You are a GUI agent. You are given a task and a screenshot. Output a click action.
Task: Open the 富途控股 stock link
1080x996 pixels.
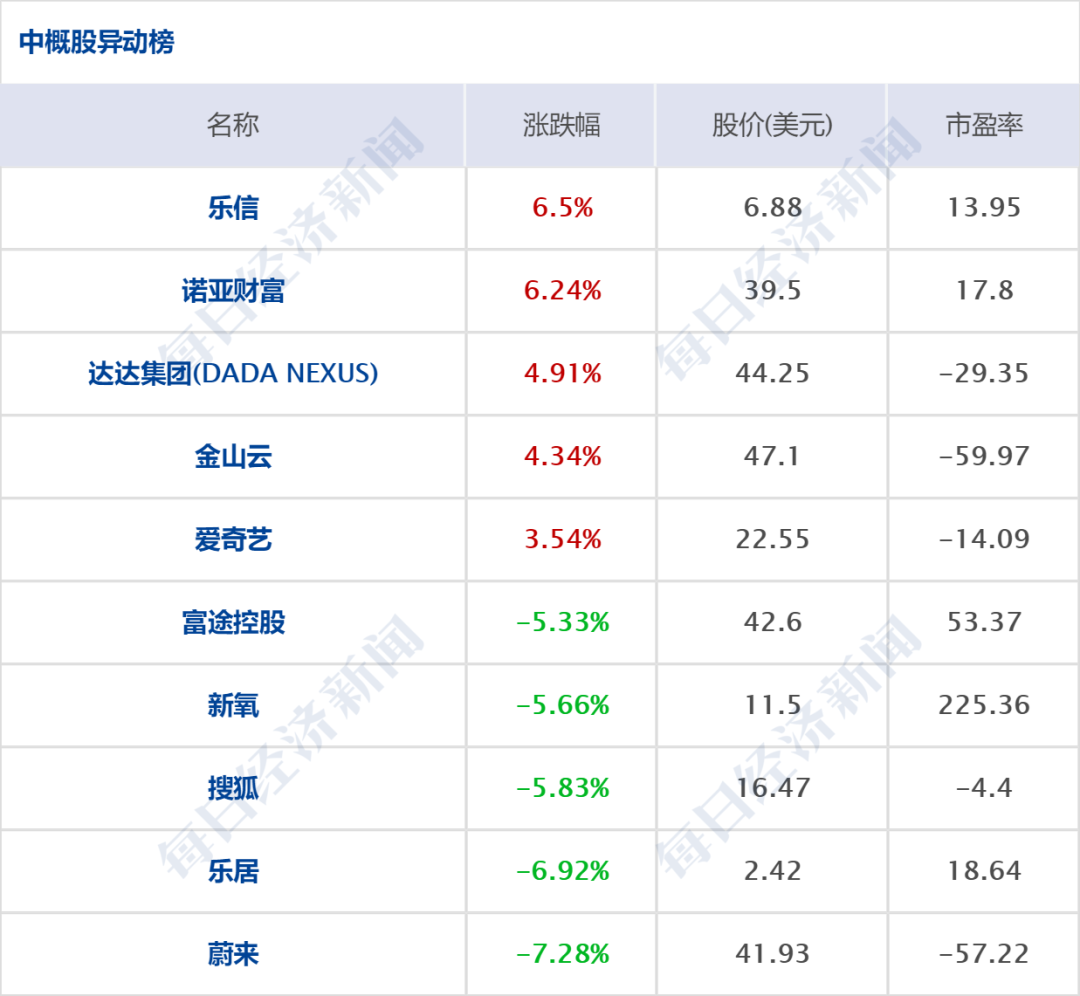(233, 623)
